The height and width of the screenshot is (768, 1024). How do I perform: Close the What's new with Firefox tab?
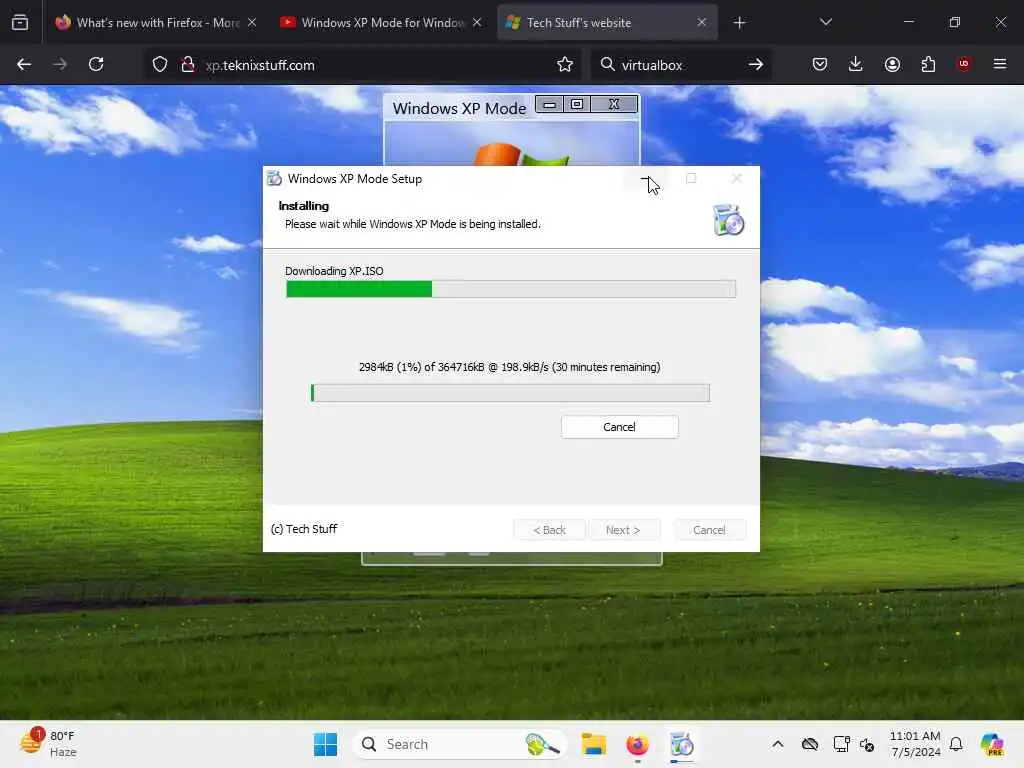click(252, 22)
